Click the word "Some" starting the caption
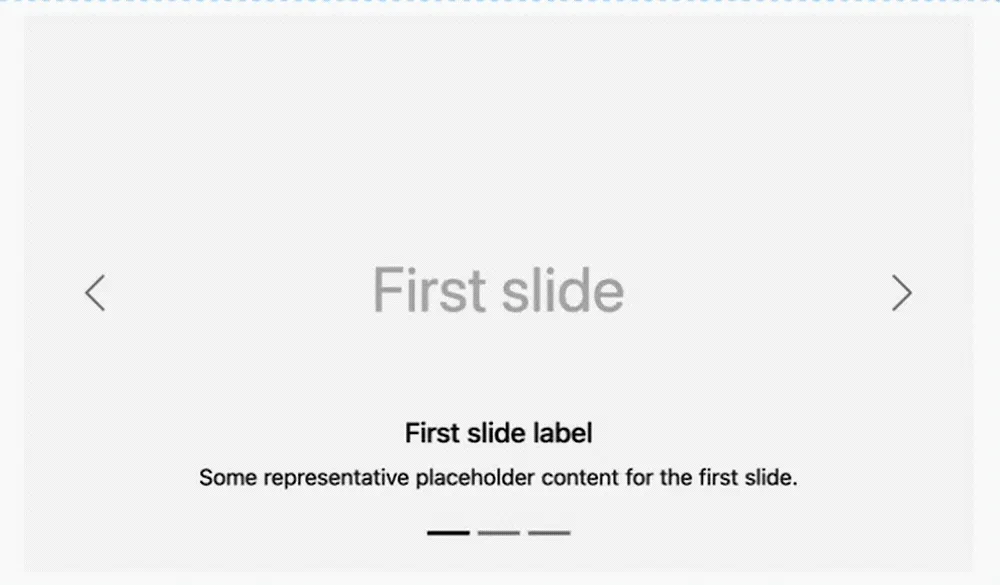The image size is (1000, 585). [x=228, y=478]
